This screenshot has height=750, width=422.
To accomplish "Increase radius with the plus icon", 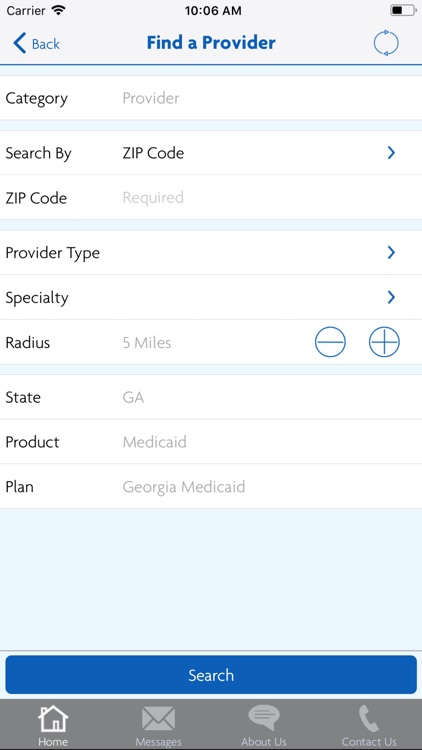I will (x=384, y=342).
